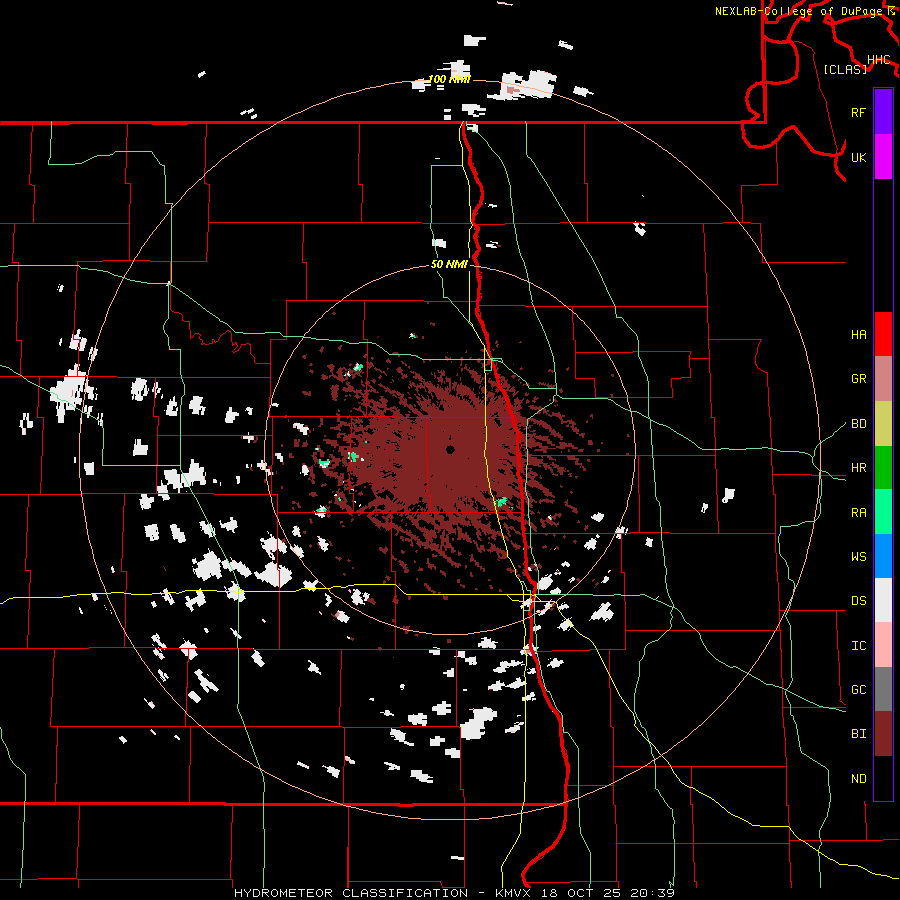The width and height of the screenshot is (900, 900).
Task: Pick the dark green HR legend swatch
Action: pos(883,468)
